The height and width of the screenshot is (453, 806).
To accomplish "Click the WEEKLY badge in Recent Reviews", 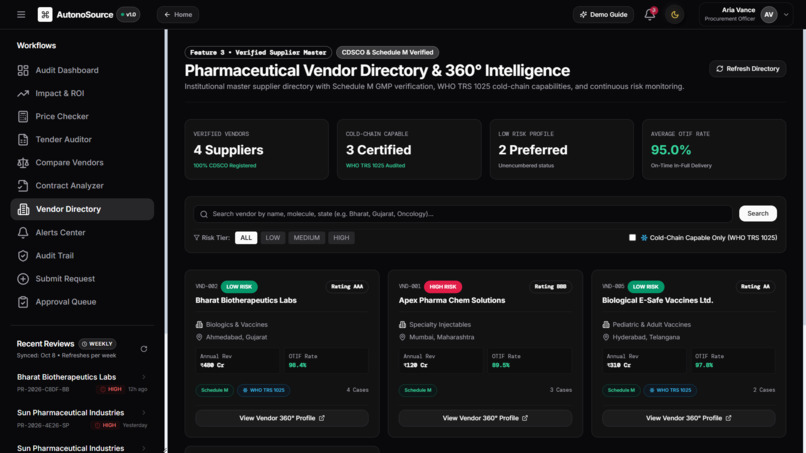I will tap(97, 343).
